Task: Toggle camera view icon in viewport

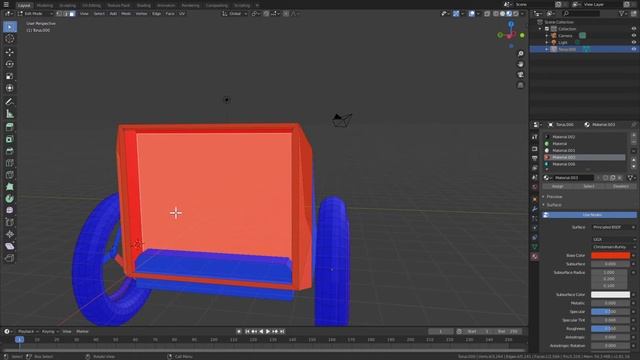Action: tap(520, 75)
